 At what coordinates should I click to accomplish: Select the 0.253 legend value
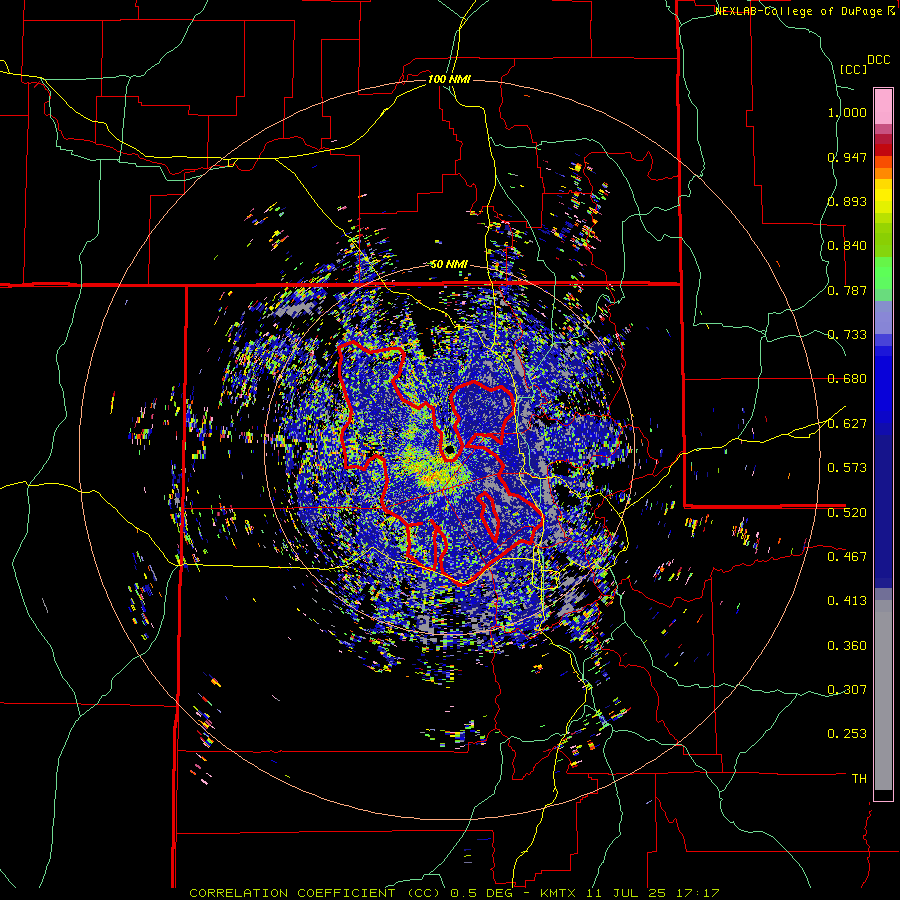coord(847,734)
